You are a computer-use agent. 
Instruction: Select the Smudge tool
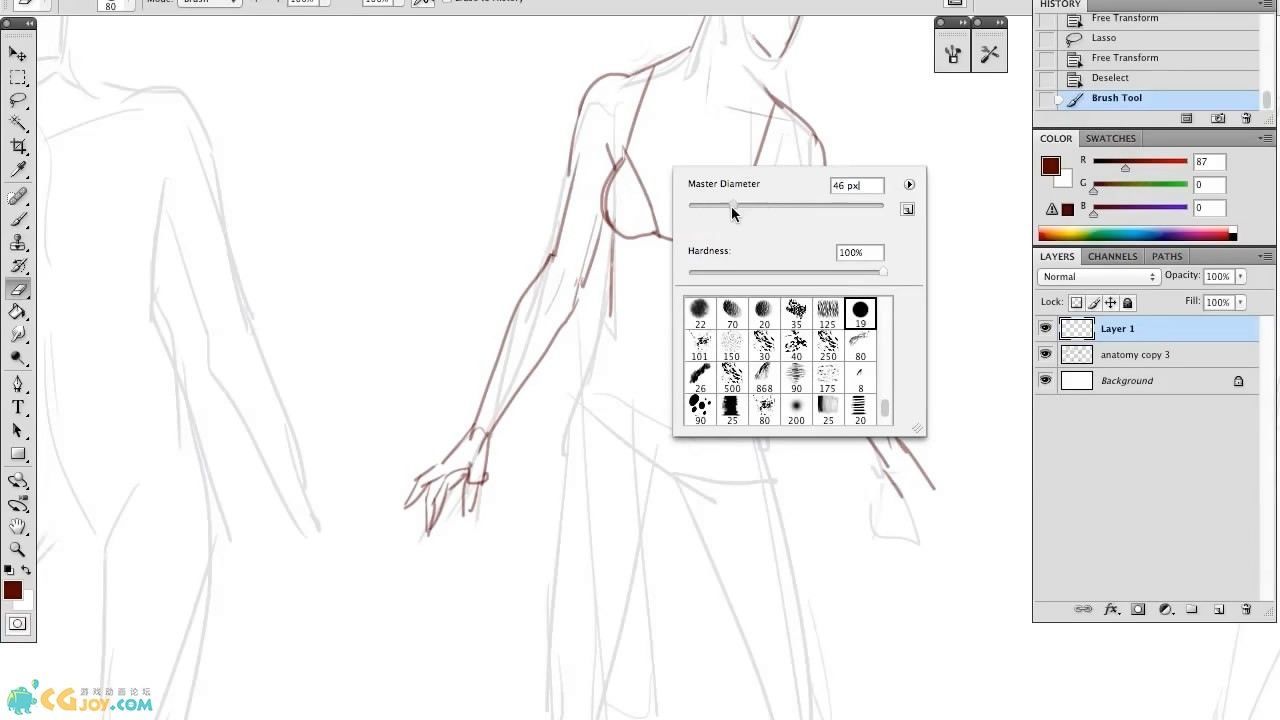tap(18, 335)
